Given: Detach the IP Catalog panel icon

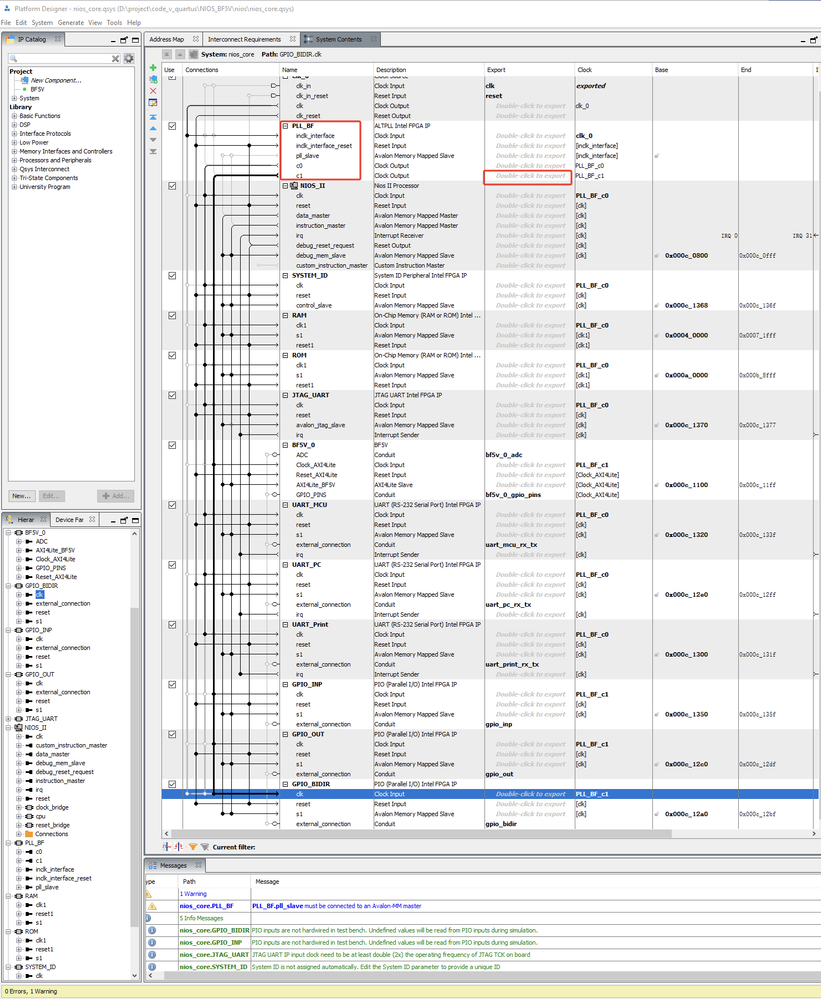Looking at the screenshot, I should [124, 40].
